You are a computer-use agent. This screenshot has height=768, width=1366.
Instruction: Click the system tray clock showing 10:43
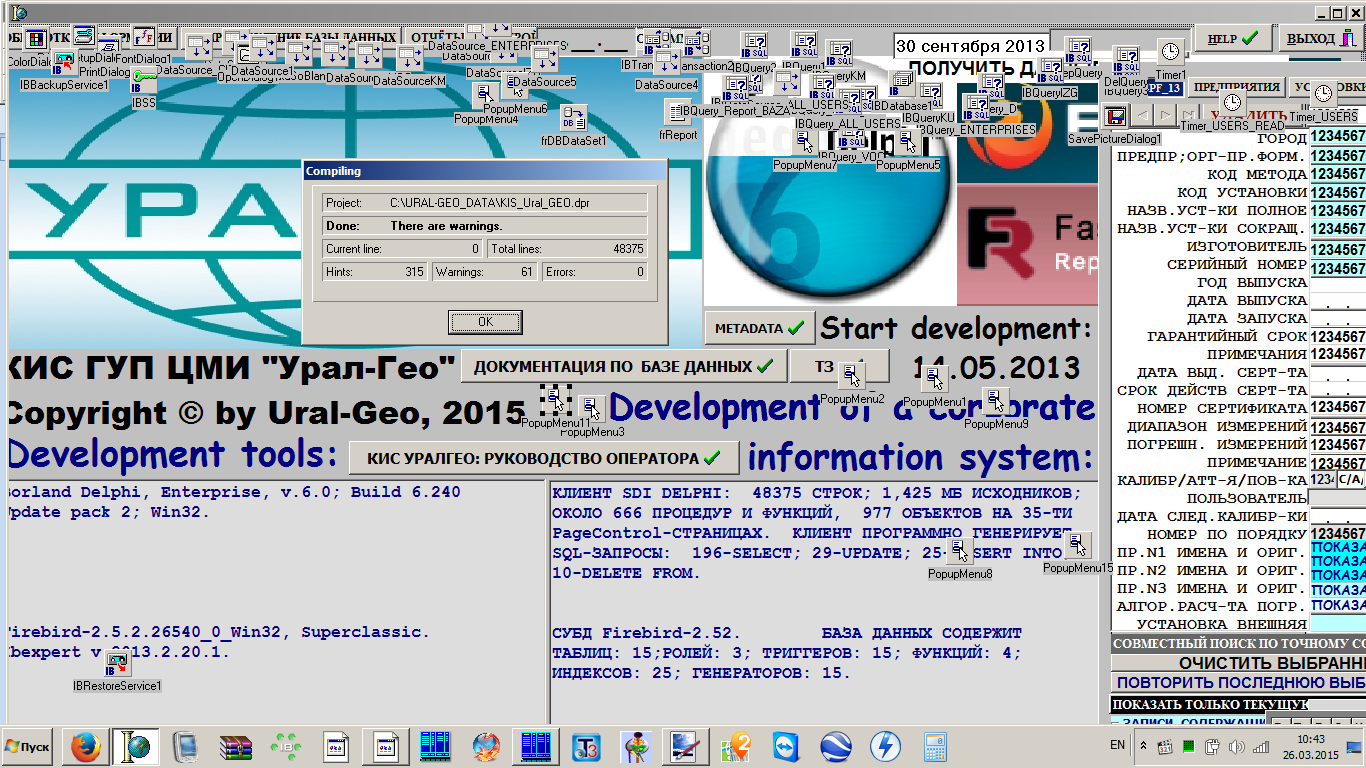pyautogui.click(x=1310, y=746)
